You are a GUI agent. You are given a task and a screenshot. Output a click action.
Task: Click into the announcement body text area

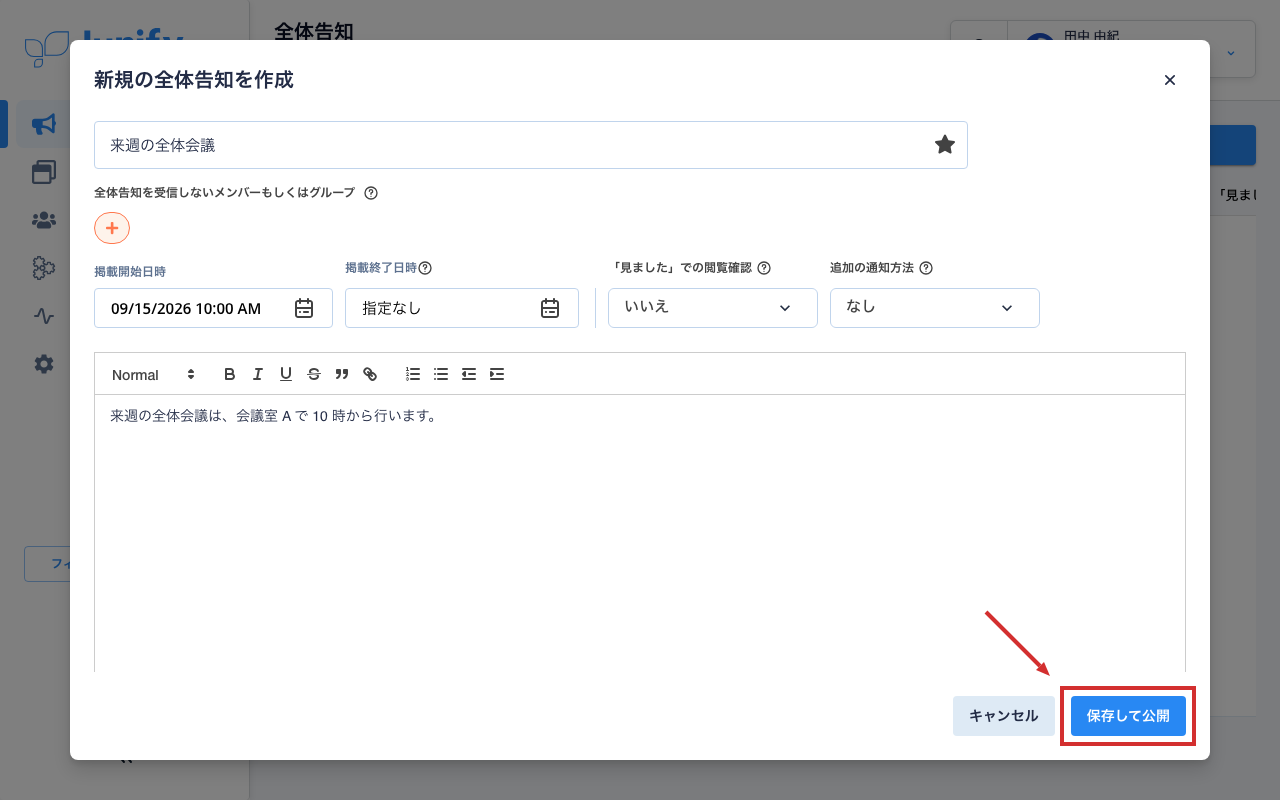(x=640, y=533)
